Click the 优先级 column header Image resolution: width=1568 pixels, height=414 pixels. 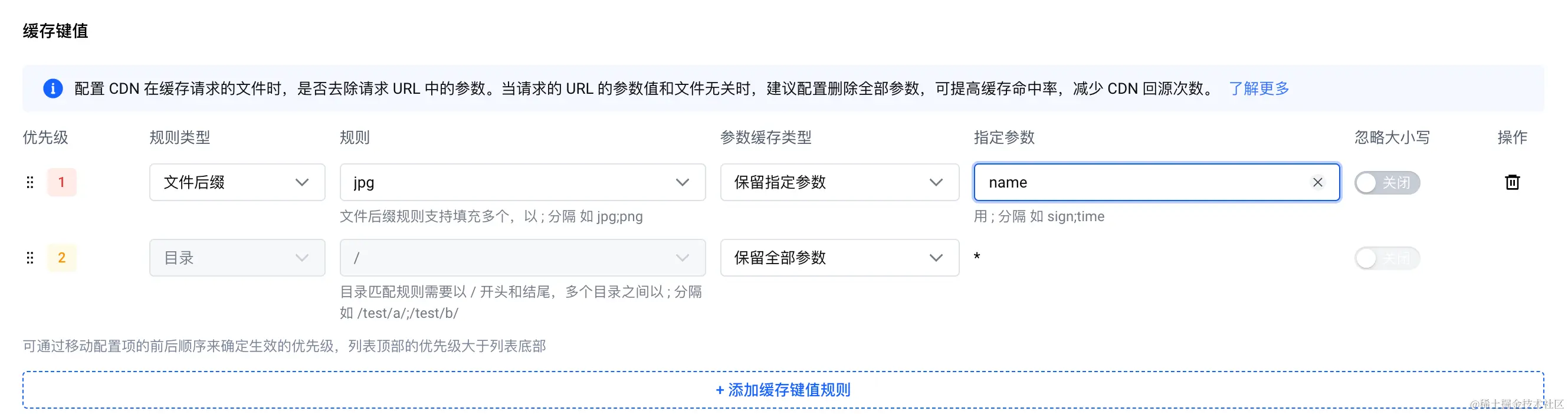coord(45,137)
